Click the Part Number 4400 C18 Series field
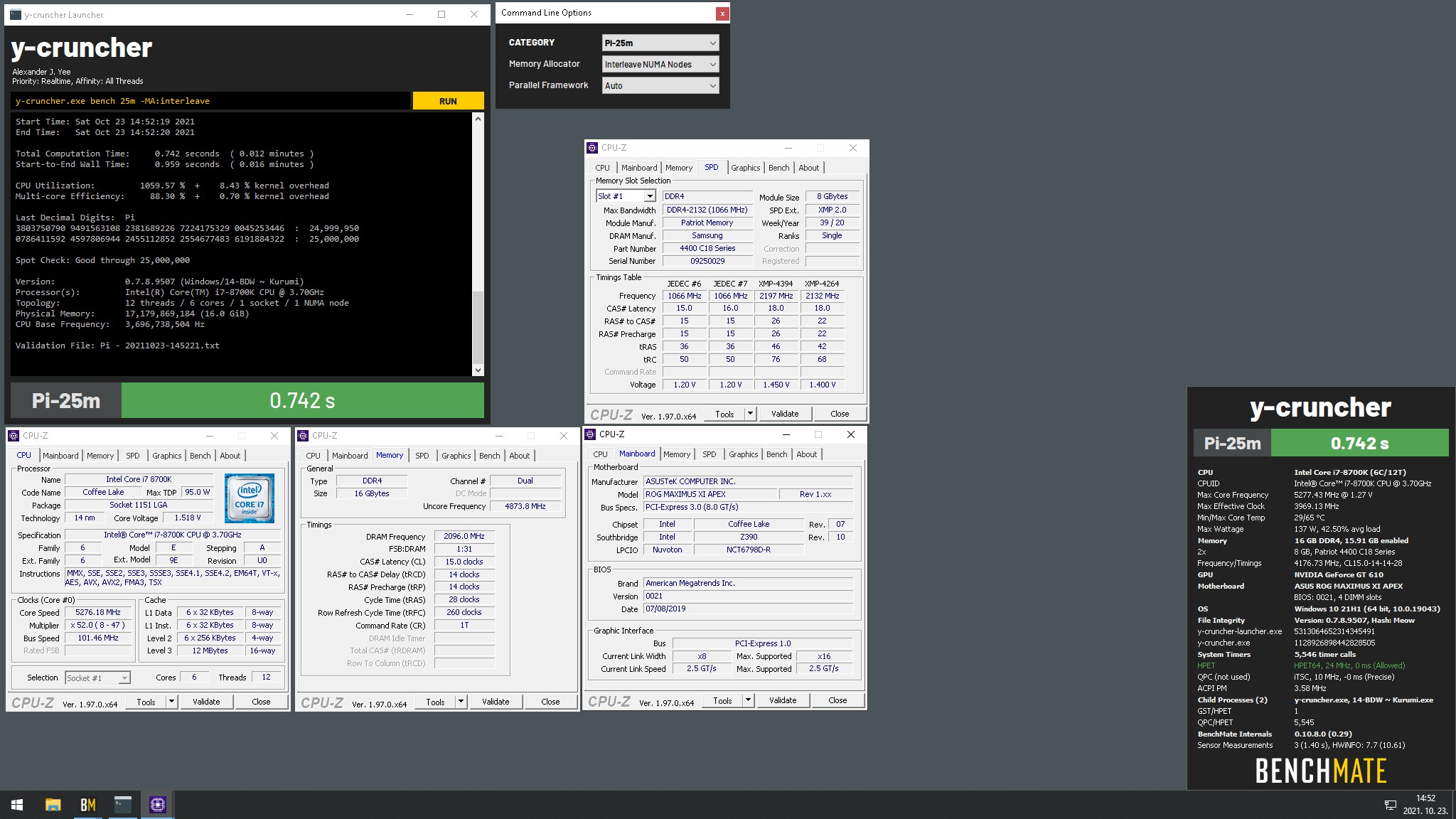The image size is (1456, 819). coord(707,248)
